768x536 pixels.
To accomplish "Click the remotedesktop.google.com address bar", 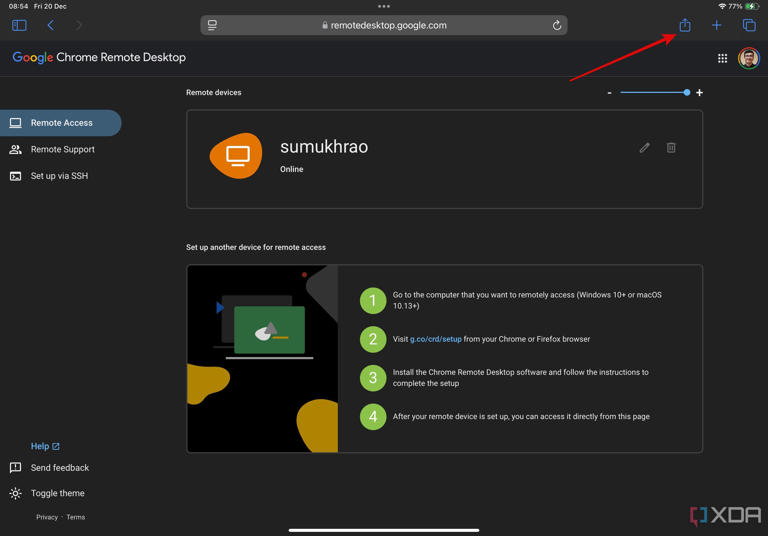I will click(384, 25).
